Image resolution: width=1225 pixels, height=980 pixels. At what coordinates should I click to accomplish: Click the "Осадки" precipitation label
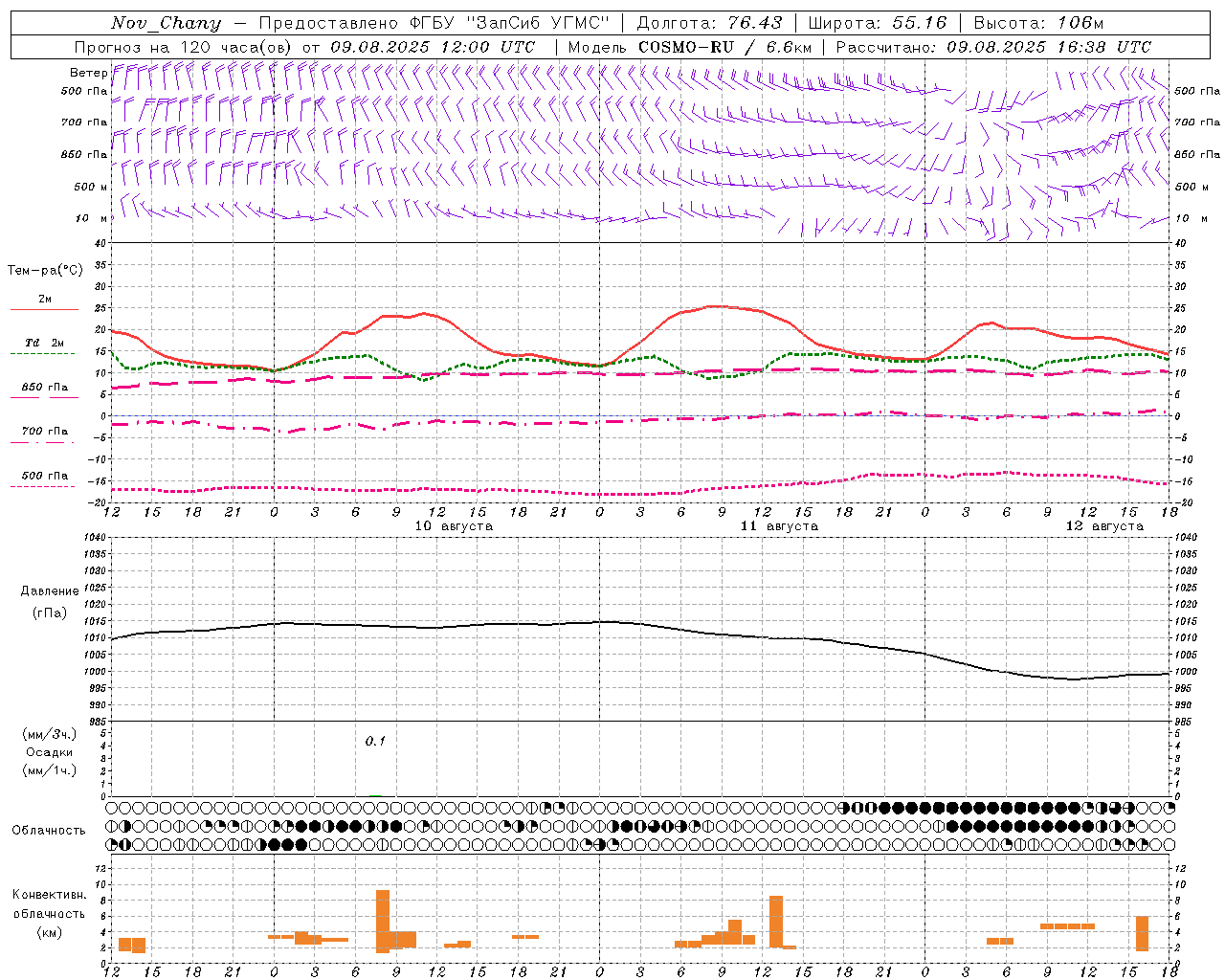(49, 752)
